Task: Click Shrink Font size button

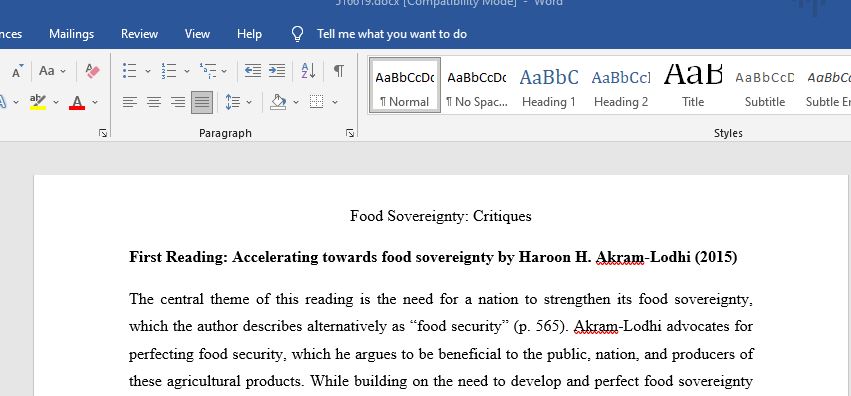Action: tap(17, 71)
